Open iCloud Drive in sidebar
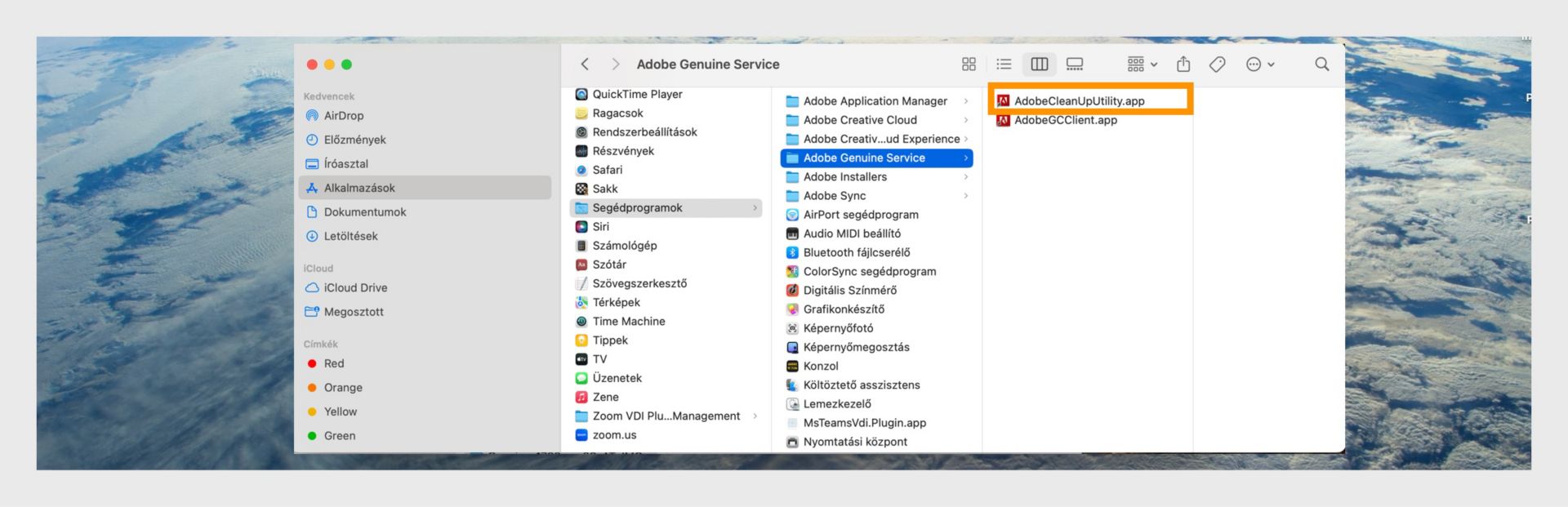This screenshot has height=507, width=1568. [x=425, y=287]
